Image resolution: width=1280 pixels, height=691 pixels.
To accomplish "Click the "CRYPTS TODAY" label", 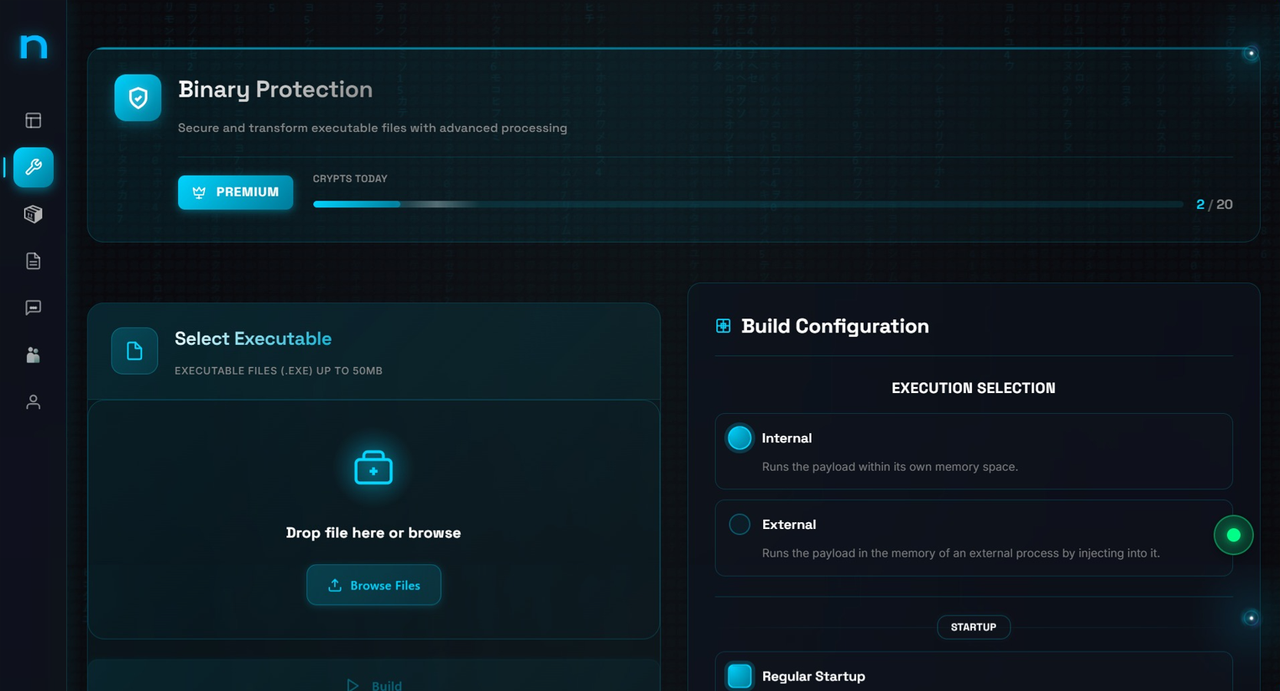I will pos(350,179).
